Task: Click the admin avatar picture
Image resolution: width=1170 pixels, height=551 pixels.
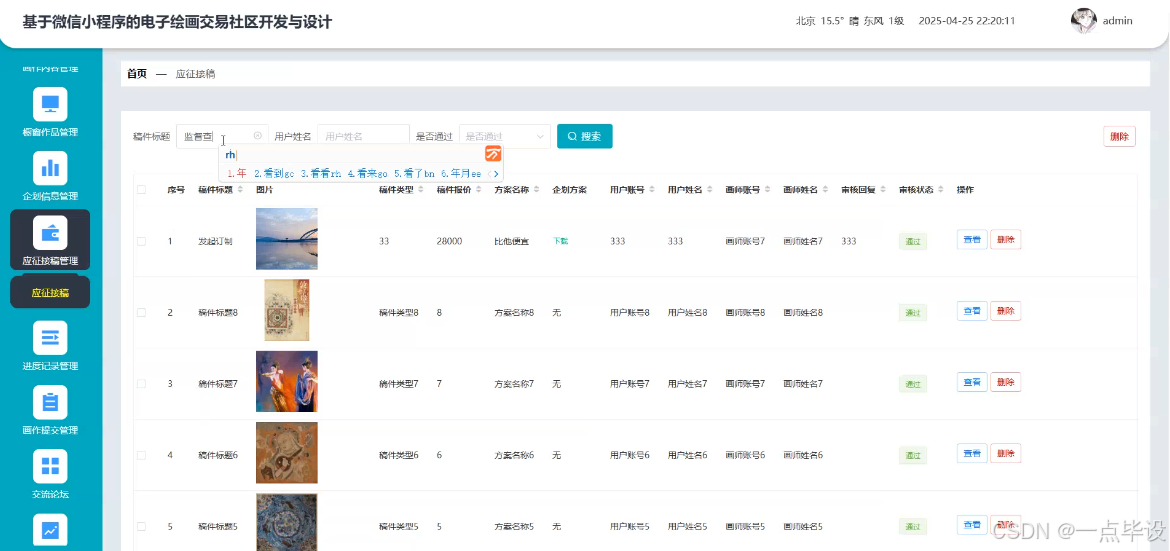Action: [x=1083, y=21]
